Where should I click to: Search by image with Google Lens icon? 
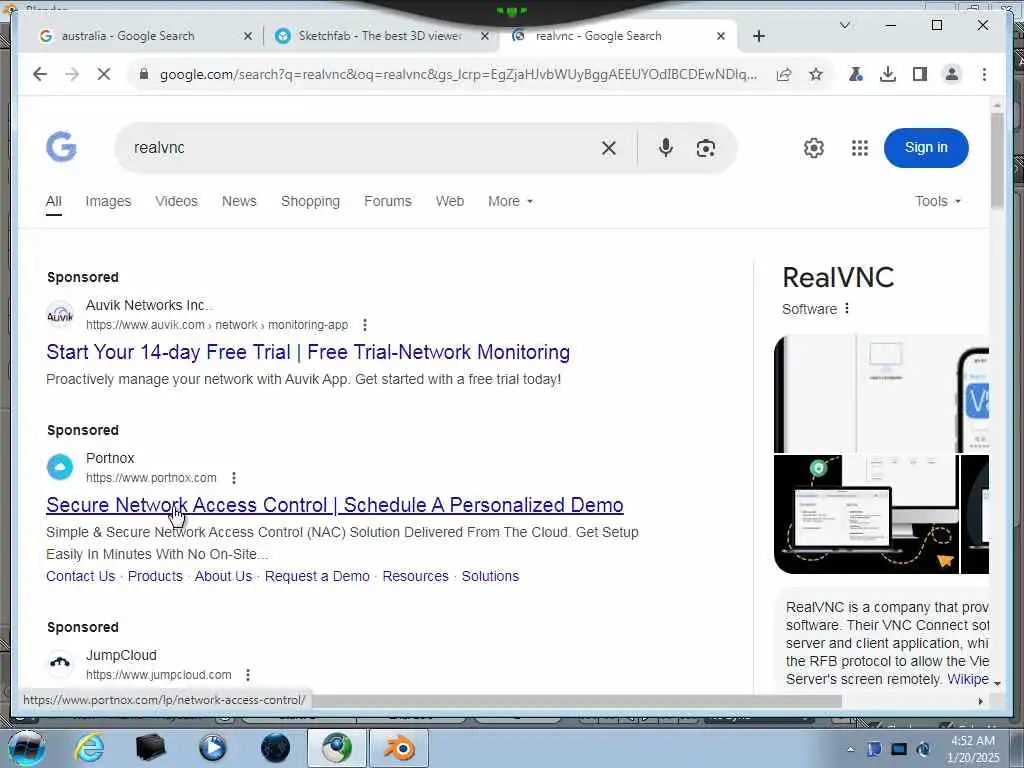[705, 148]
